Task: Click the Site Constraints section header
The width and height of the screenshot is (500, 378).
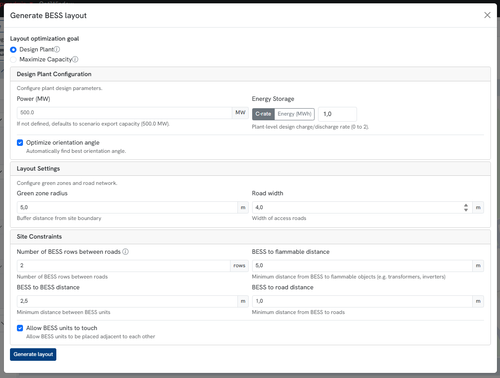Action: [x=250, y=237]
